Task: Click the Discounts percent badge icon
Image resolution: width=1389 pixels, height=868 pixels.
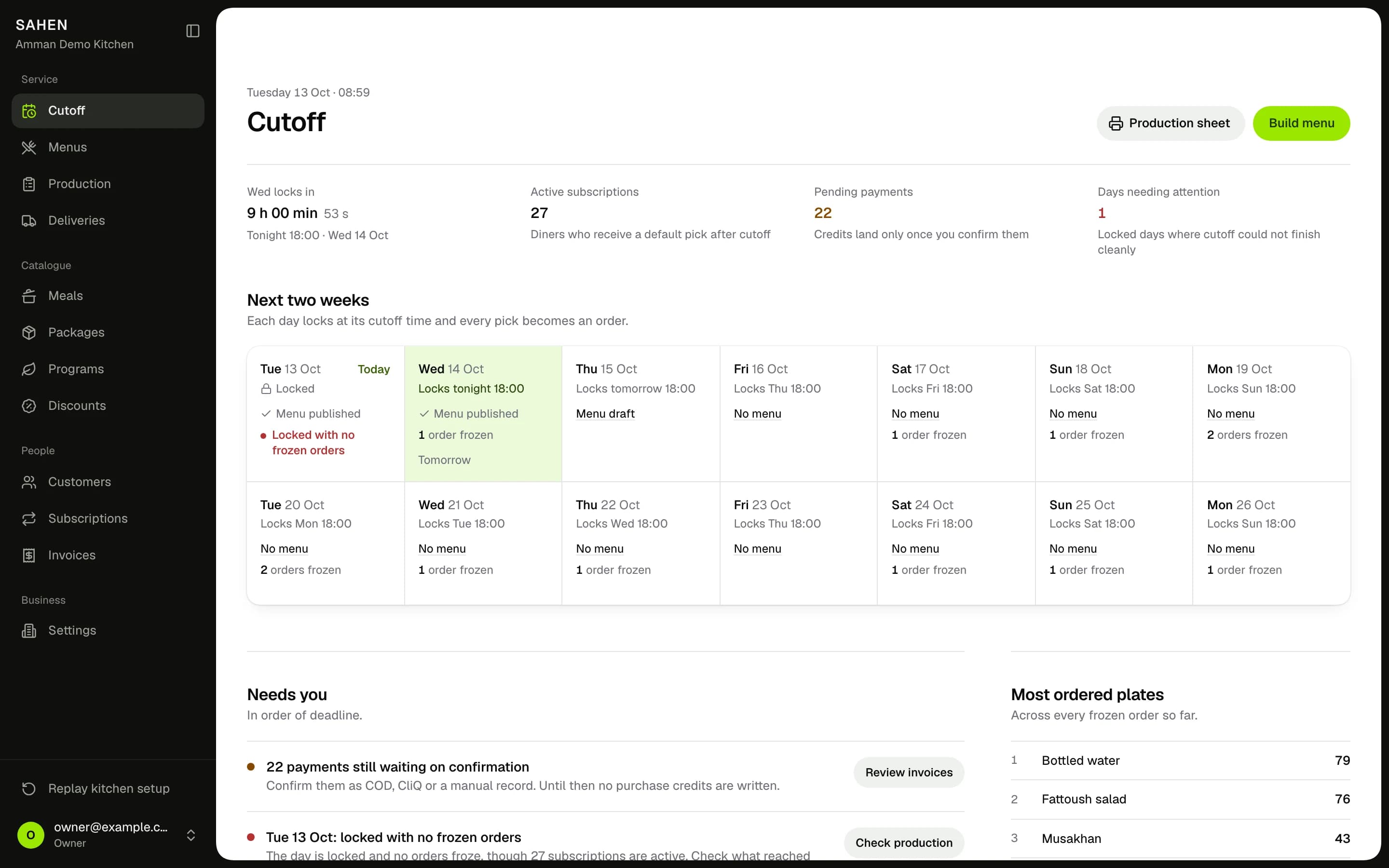Action: point(29,406)
